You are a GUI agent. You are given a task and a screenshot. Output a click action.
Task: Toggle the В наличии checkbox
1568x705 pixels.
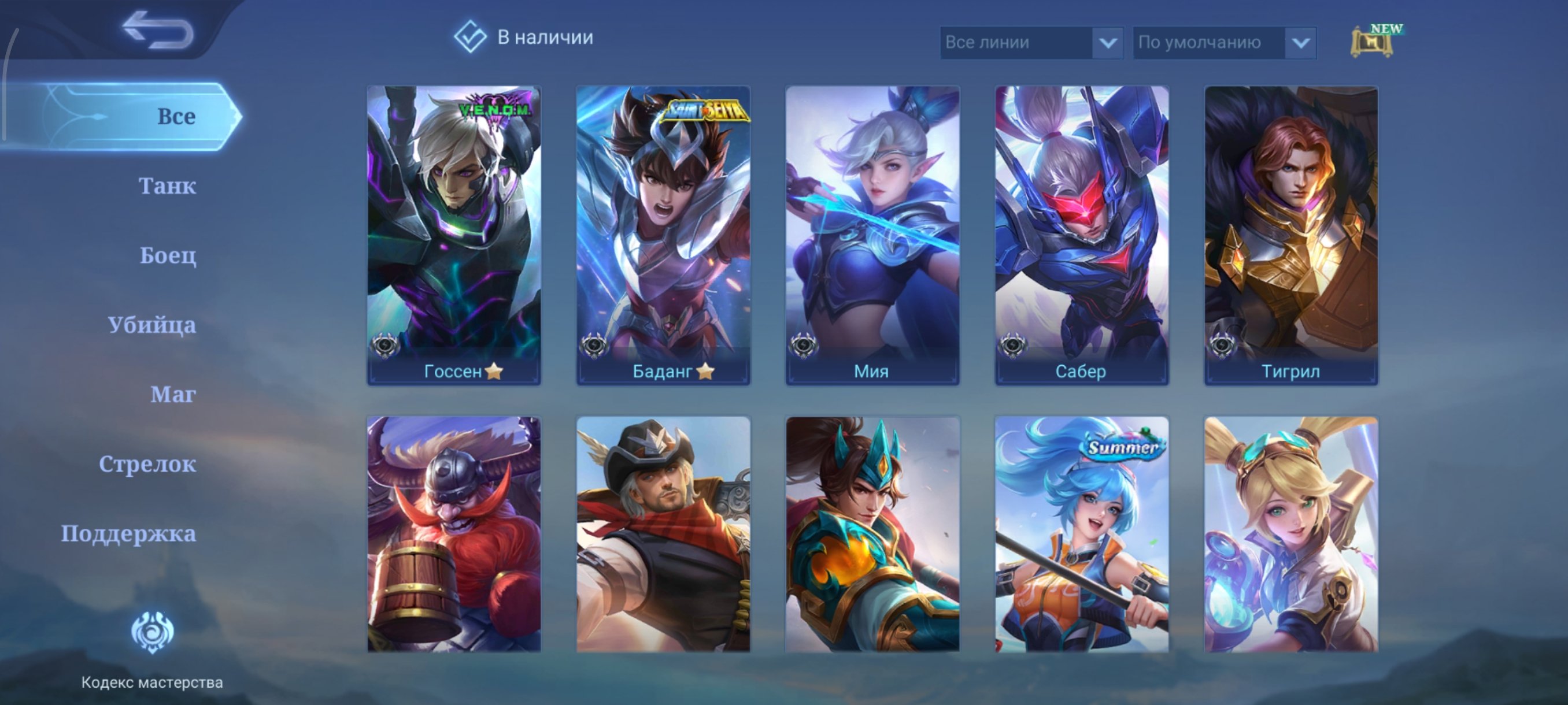click(x=470, y=37)
